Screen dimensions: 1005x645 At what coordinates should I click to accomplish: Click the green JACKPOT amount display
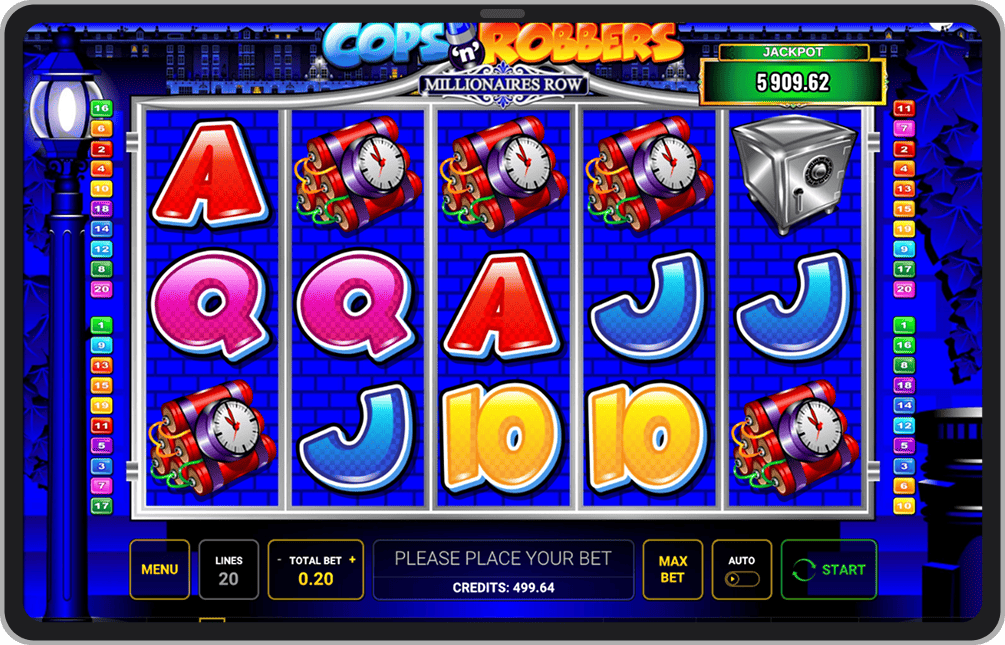[x=793, y=82]
